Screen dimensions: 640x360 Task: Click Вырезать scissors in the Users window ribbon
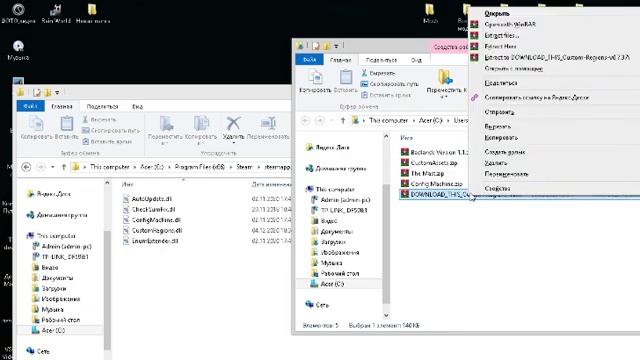click(378, 73)
